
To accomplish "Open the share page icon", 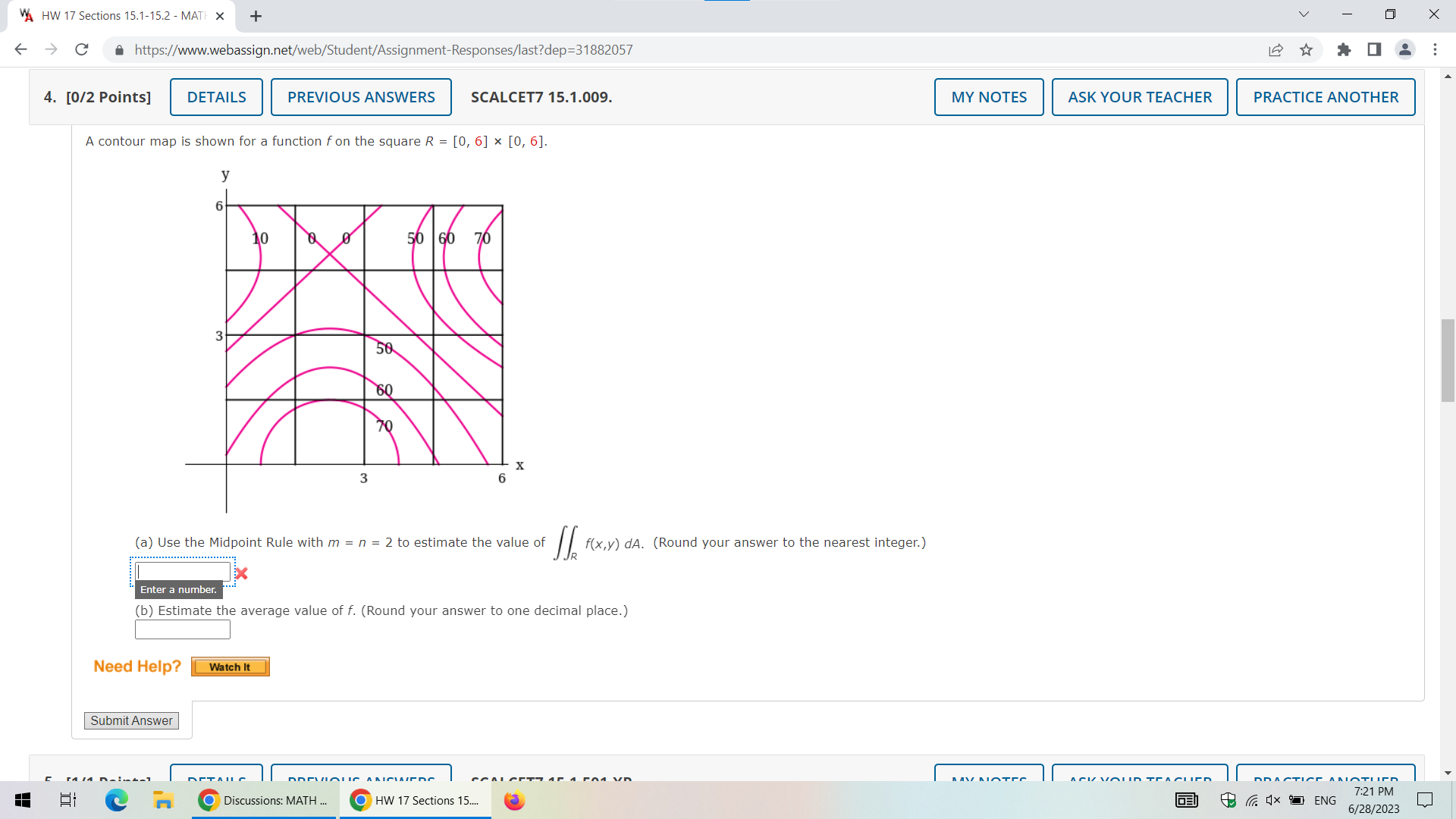I will tap(1276, 50).
